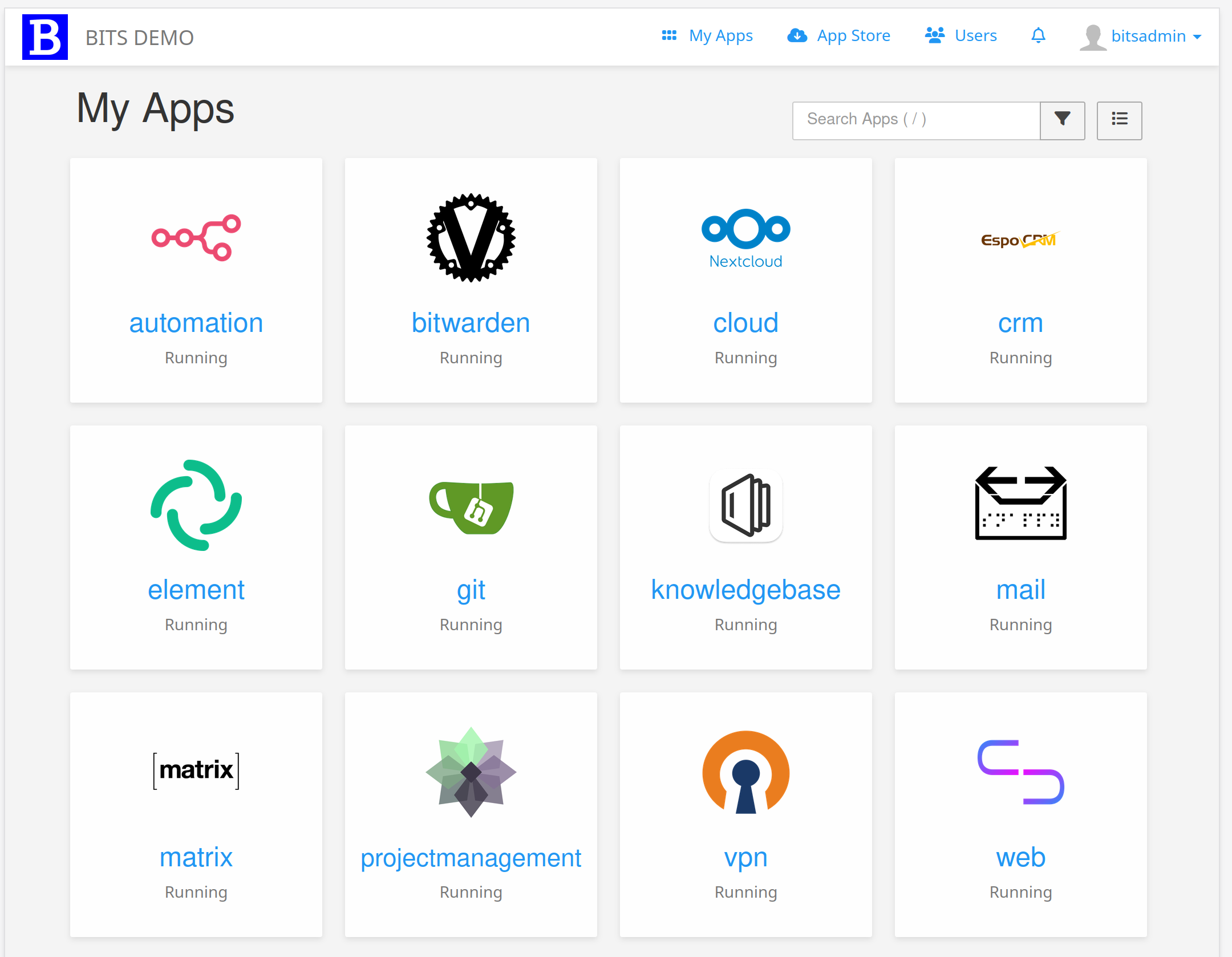Click the OpenVPN keyhole icon
This screenshot has width=1232, height=957.
click(x=746, y=772)
